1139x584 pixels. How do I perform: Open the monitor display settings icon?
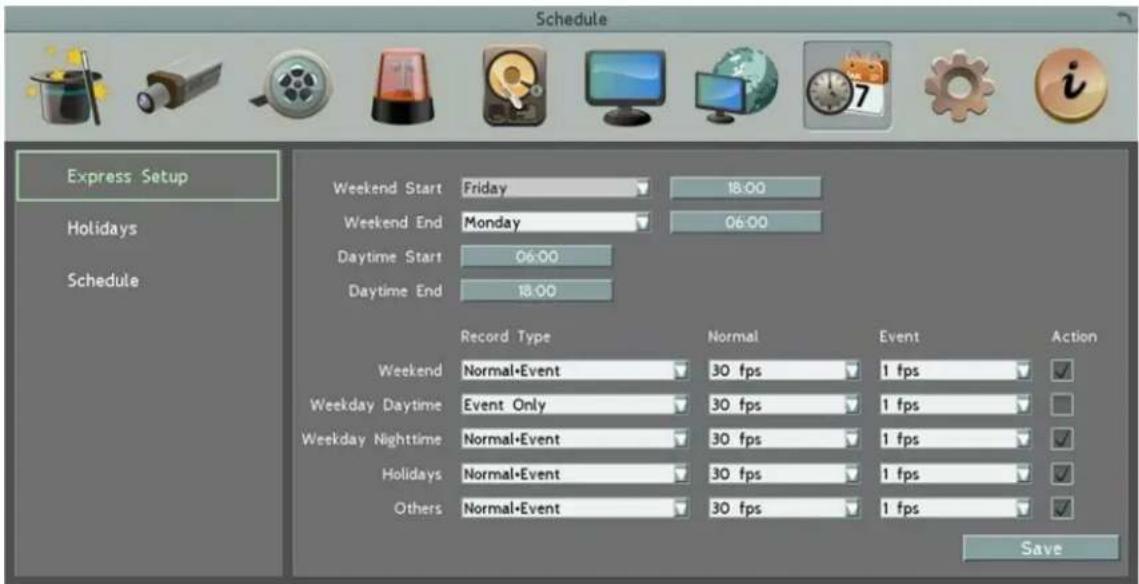coord(625,86)
